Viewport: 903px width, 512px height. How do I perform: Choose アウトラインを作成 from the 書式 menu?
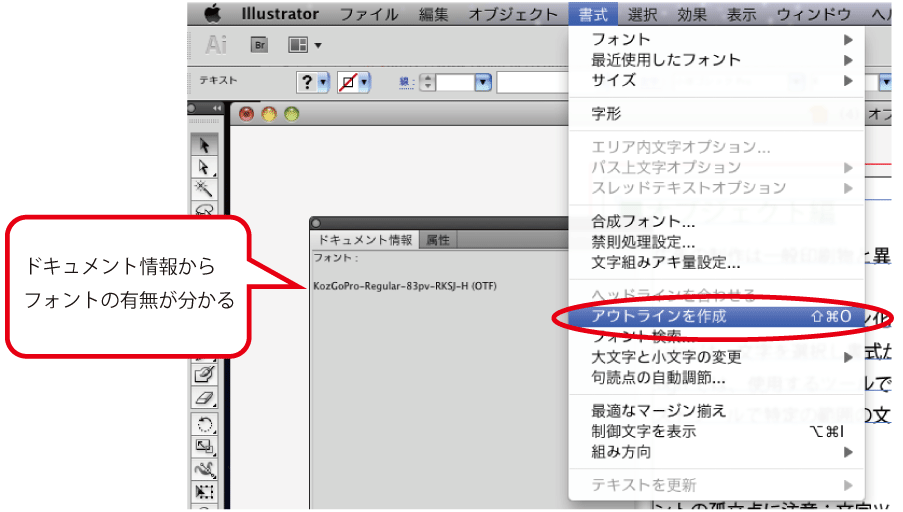pyautogui.click(x=660, y=316)
